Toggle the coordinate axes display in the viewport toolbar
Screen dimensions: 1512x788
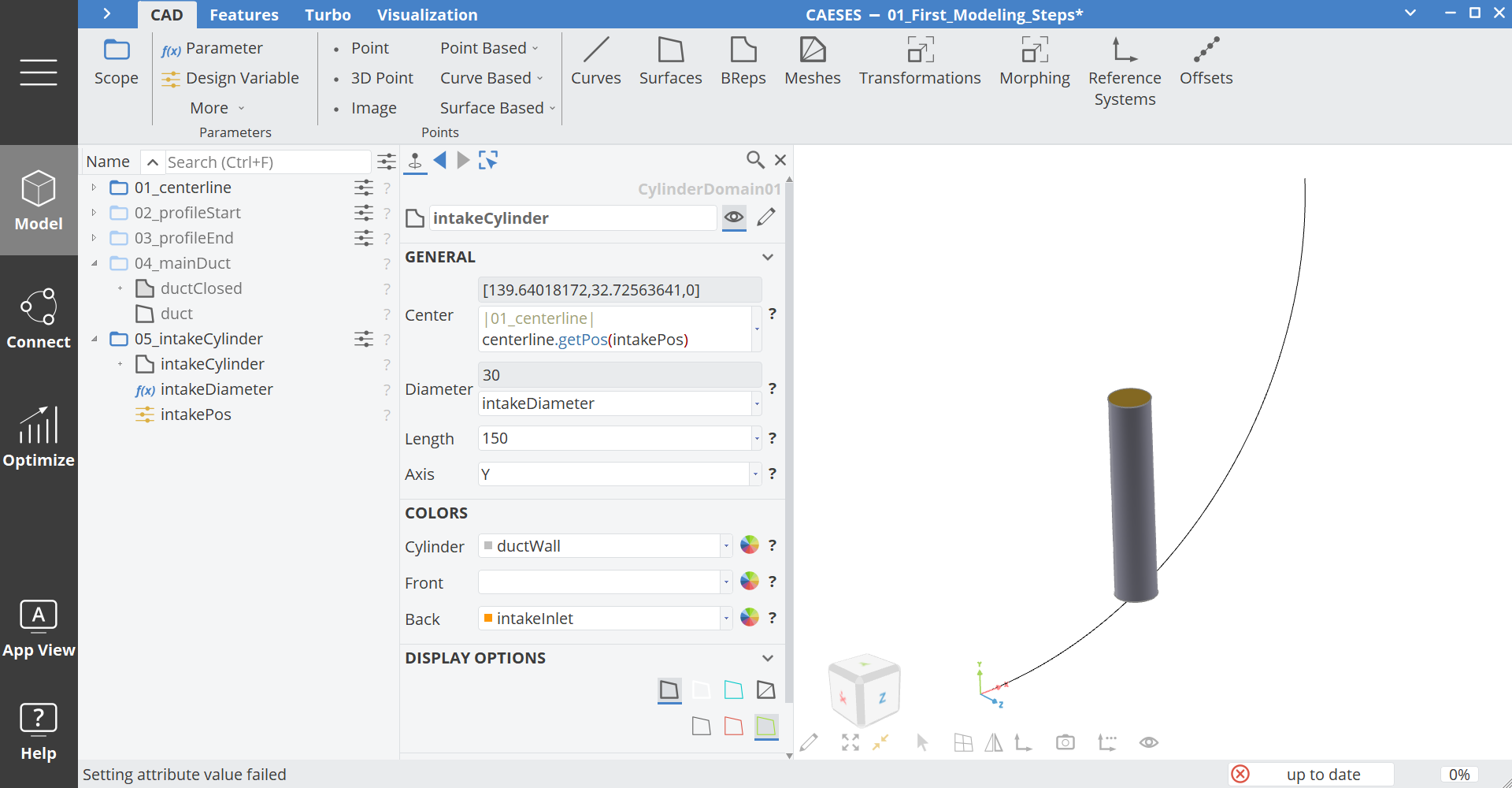1024,742
